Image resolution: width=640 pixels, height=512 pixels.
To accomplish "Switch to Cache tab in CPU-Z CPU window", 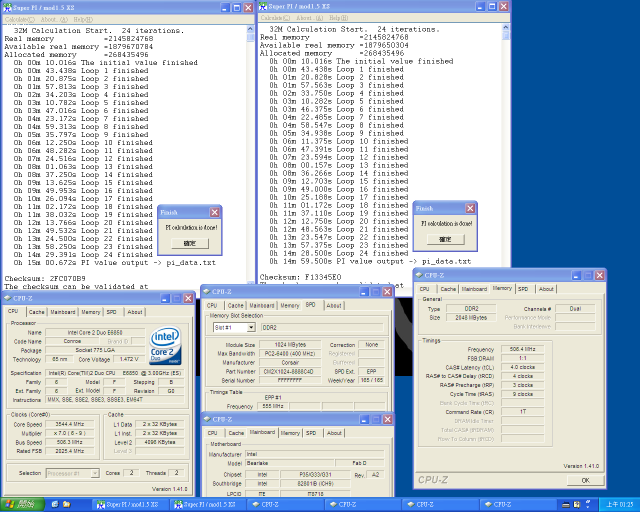I will (36, 312).
